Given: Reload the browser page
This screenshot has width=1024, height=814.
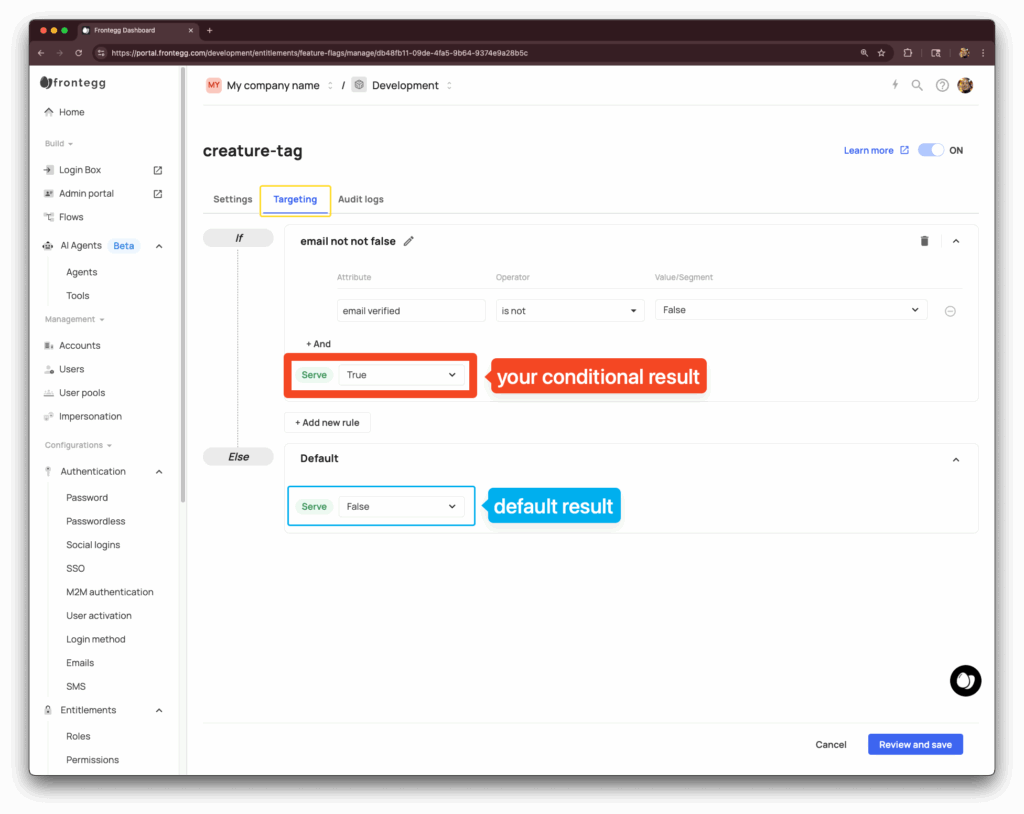Looking at the screenshot, I should (78, 53).
